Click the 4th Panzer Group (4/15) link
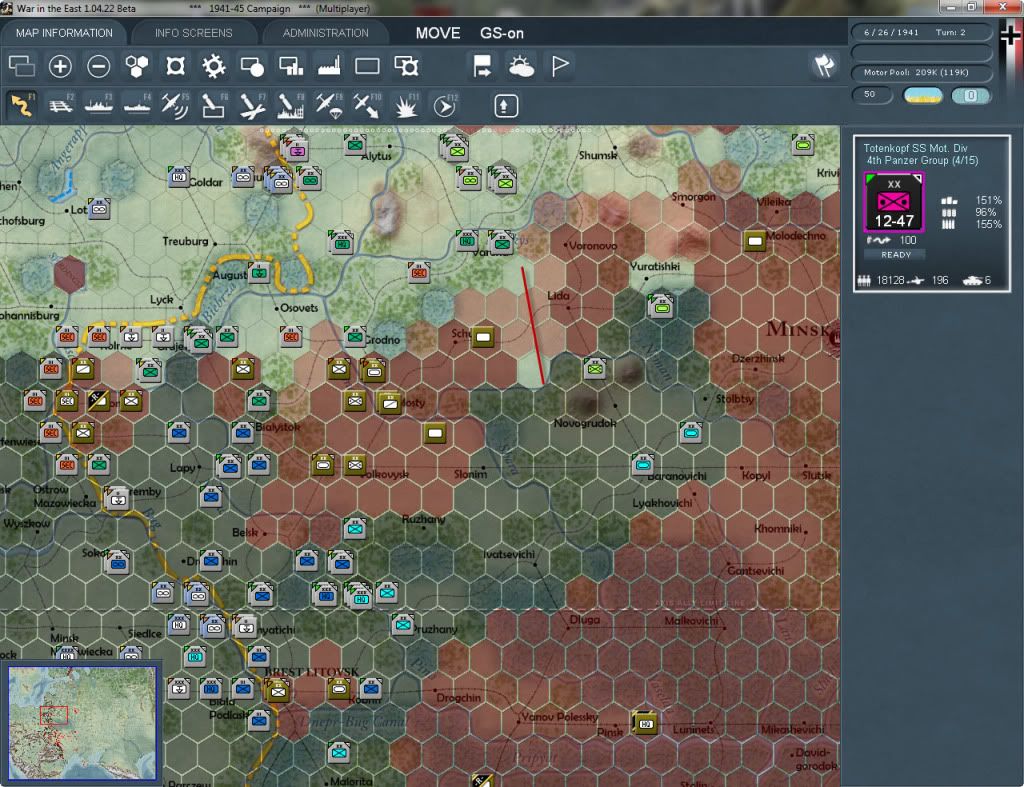 click(x=922, y=161)
